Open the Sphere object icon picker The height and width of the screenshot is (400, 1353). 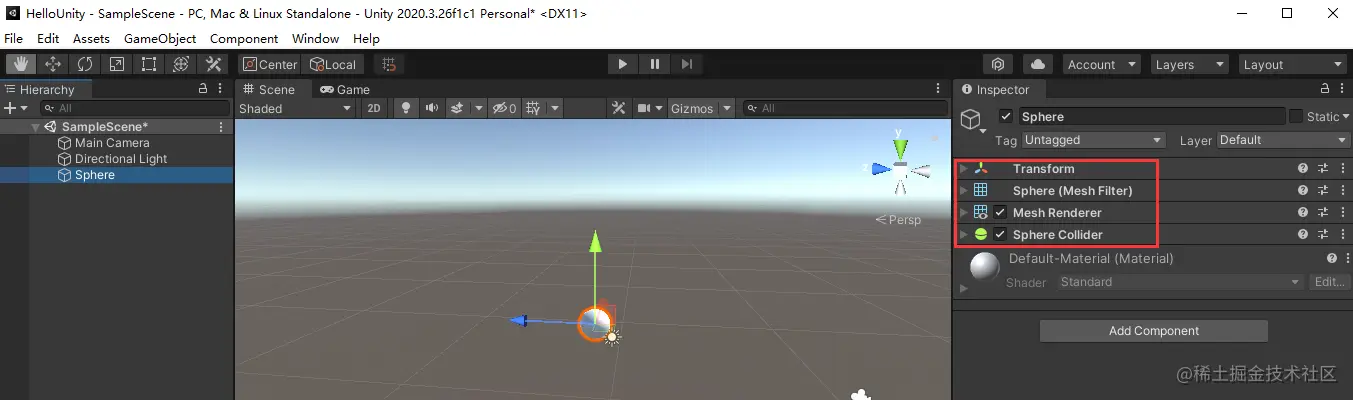[x=972, y=122]
